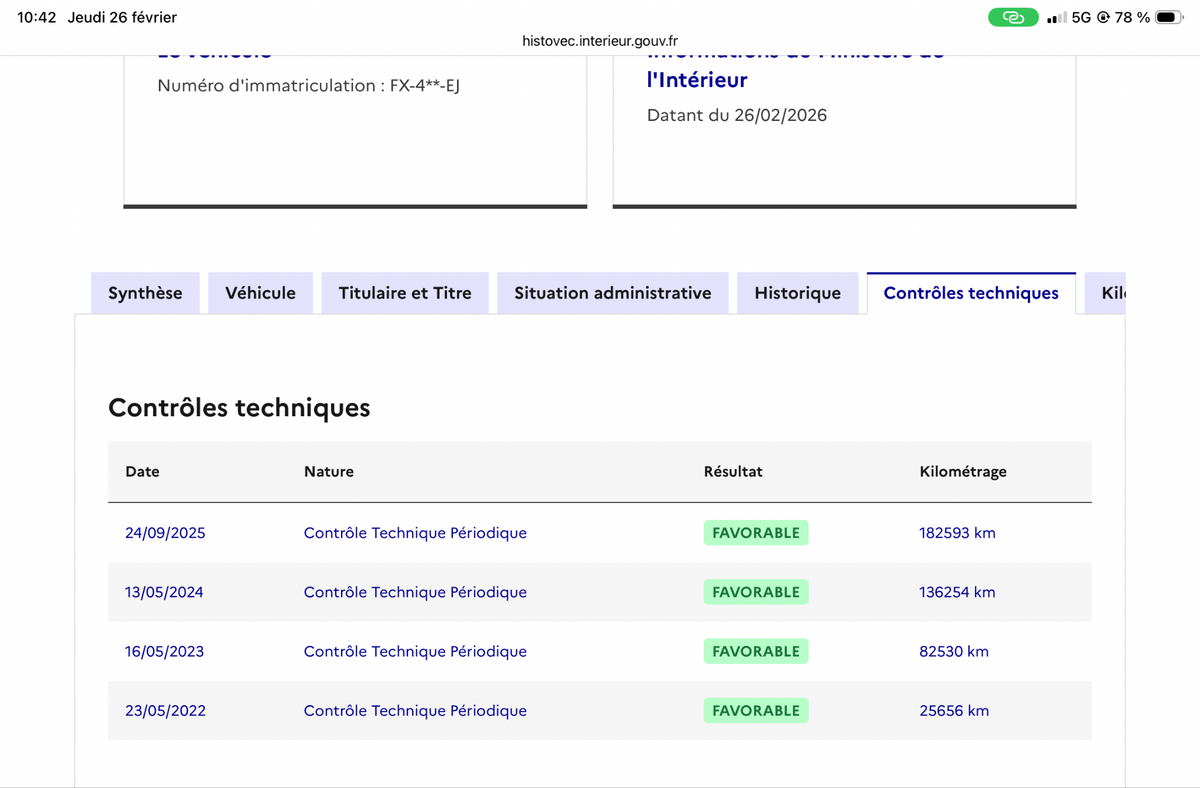Select the Contrôles techniques tab

click(971, 293)
